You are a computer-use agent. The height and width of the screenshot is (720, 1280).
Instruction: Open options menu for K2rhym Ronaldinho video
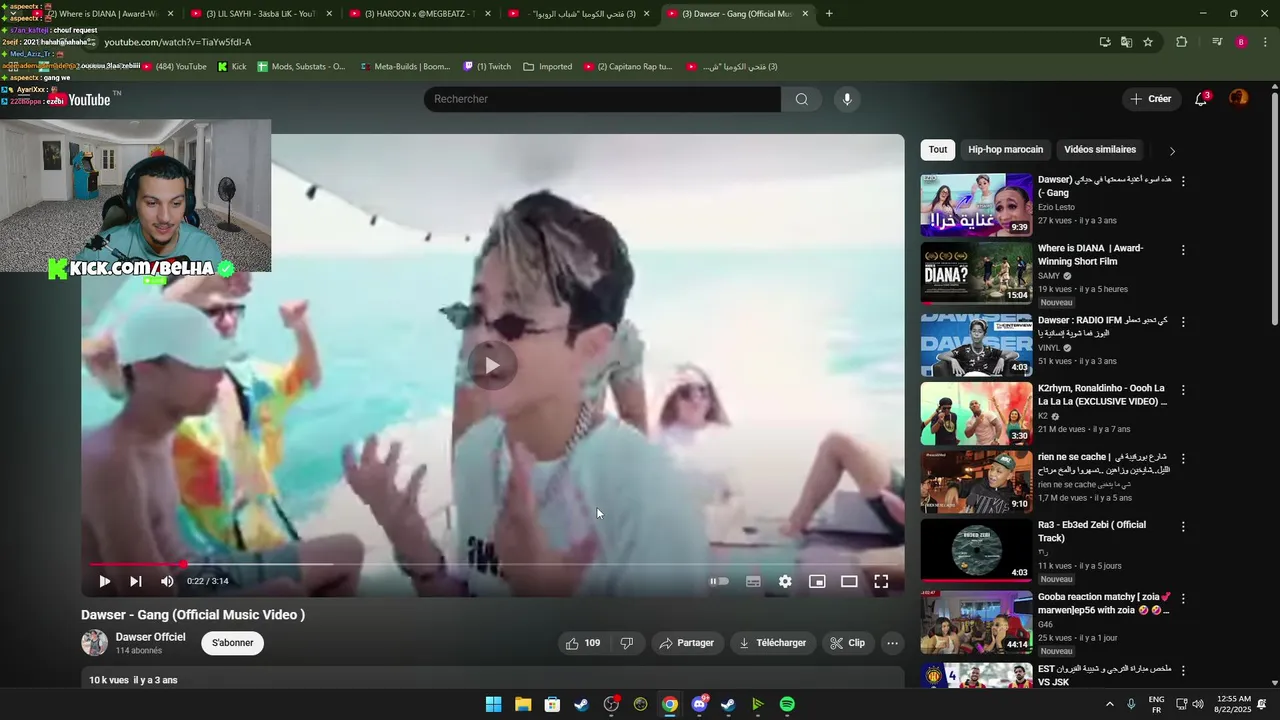tap(1183, 390)
